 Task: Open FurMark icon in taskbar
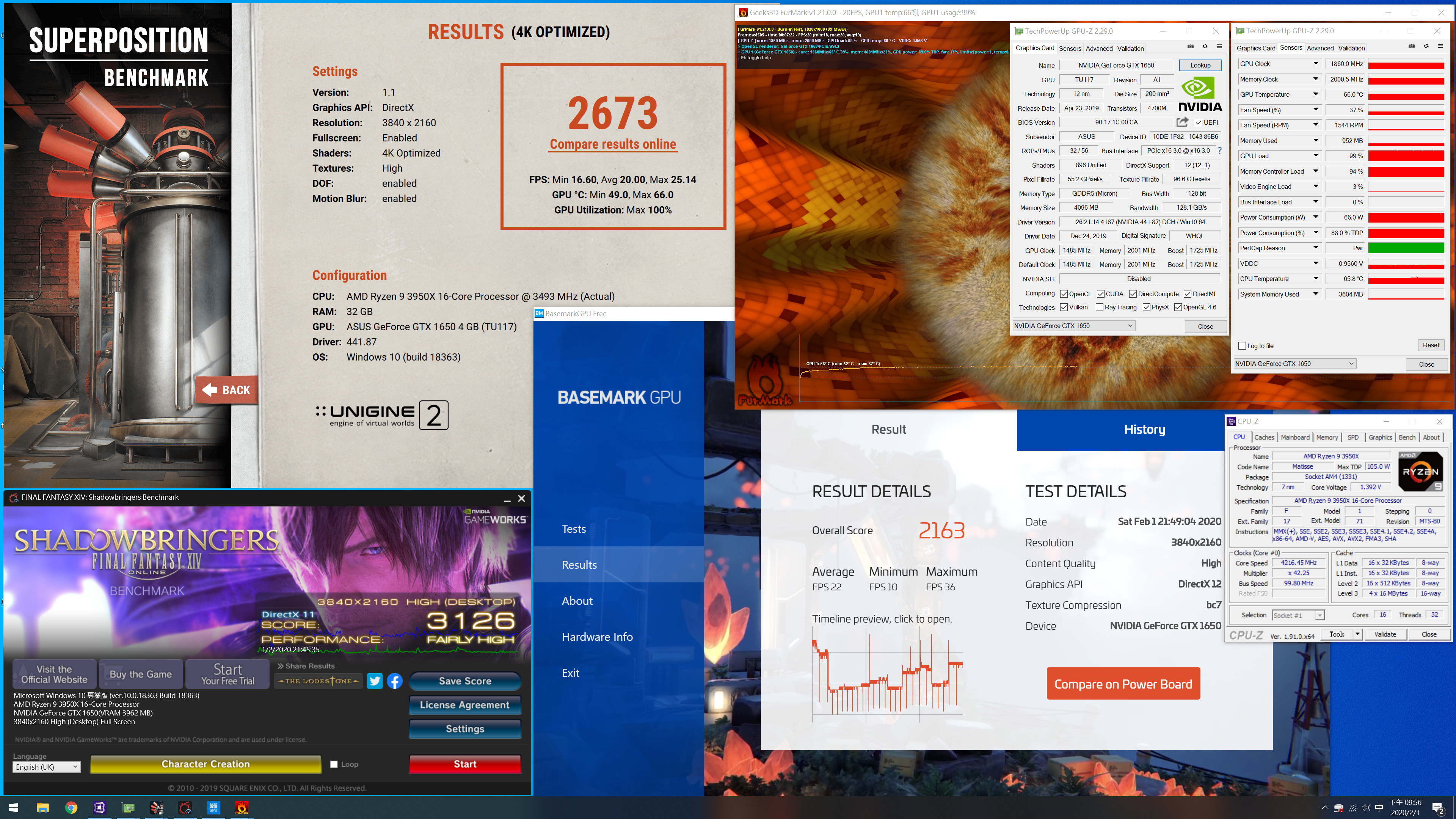point(242,807)
